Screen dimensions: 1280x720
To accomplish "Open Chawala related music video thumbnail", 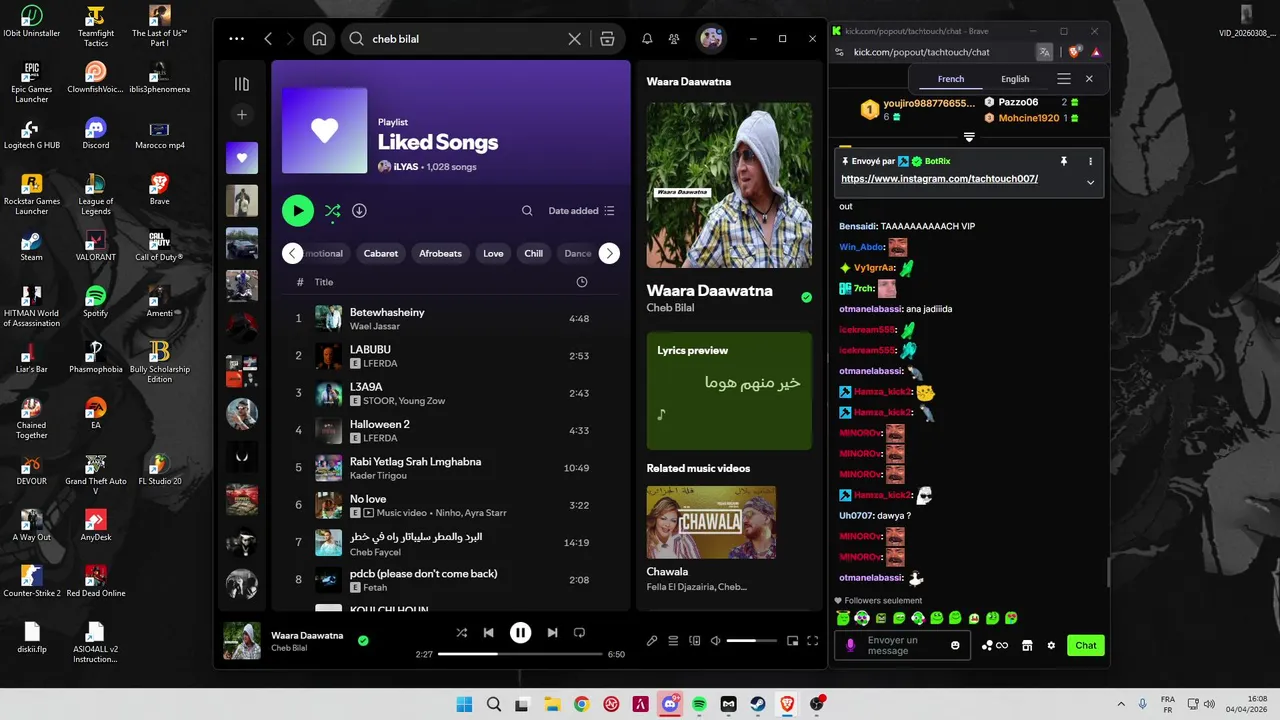I will click(x=711, y=522).
